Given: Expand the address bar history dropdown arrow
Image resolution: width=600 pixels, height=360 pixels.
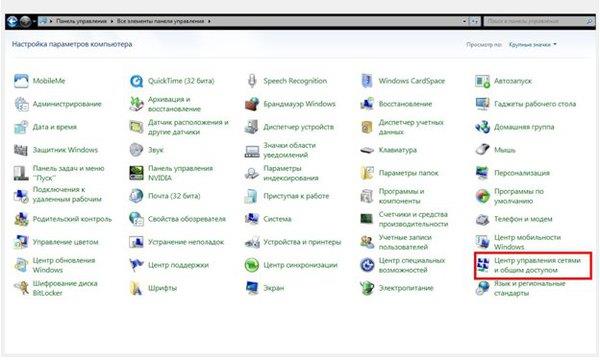Looking at the screenshot, I should click(464, 21).
